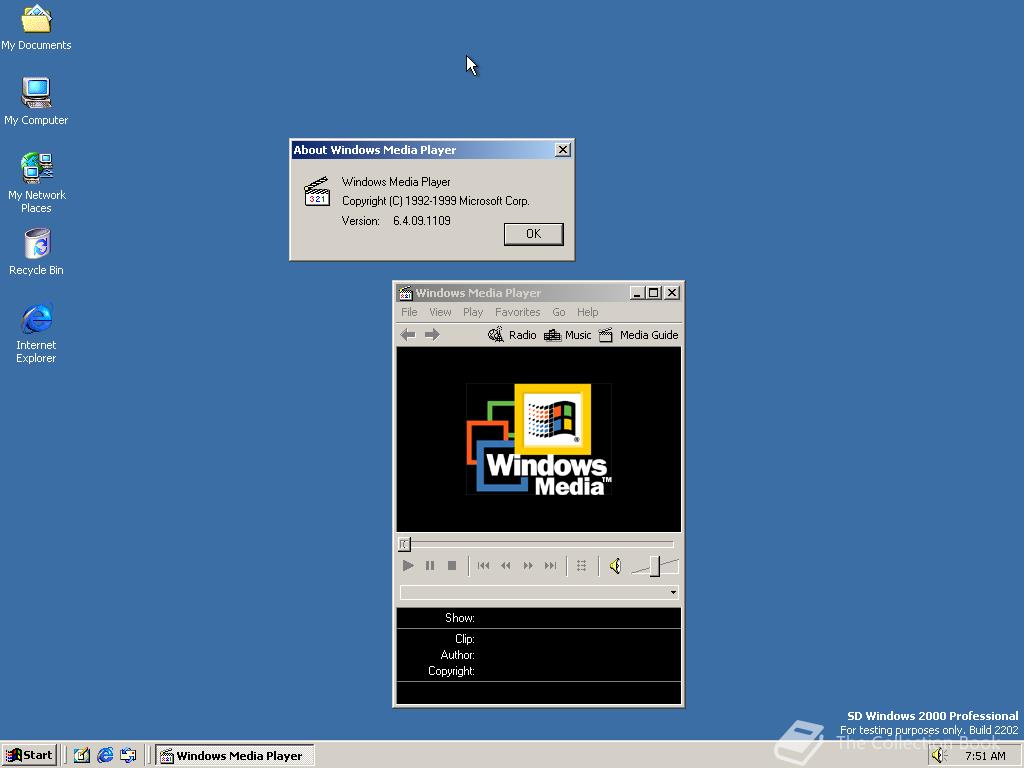The image size is (1024, 768).
Task: Click the Forward arrow in Media Player toolbar
Action: pos(432,335)
